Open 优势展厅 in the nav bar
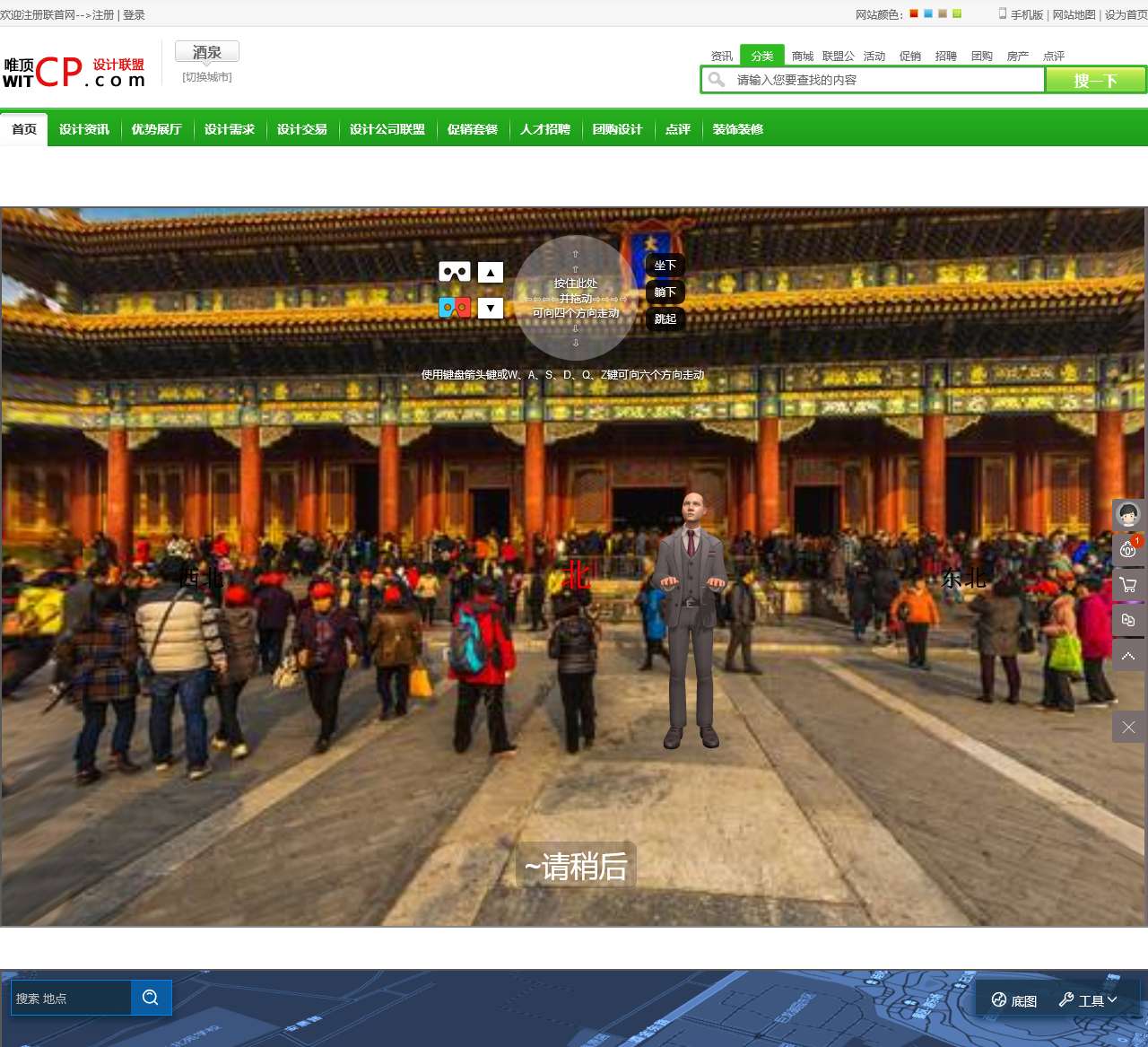The image size is (1148, 1047). tap(157, 129)
